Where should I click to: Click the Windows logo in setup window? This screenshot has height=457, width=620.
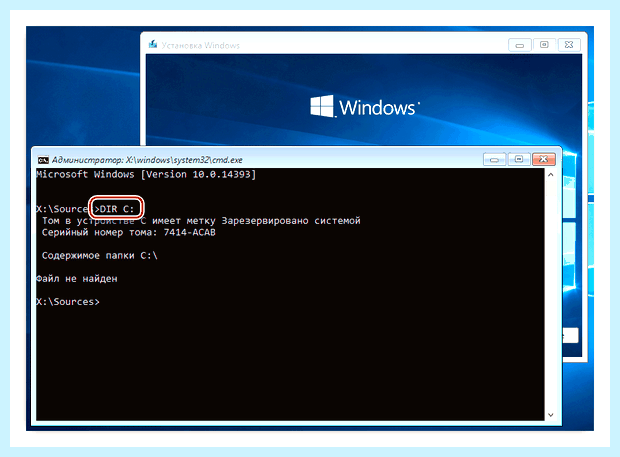tap(364, 107)
